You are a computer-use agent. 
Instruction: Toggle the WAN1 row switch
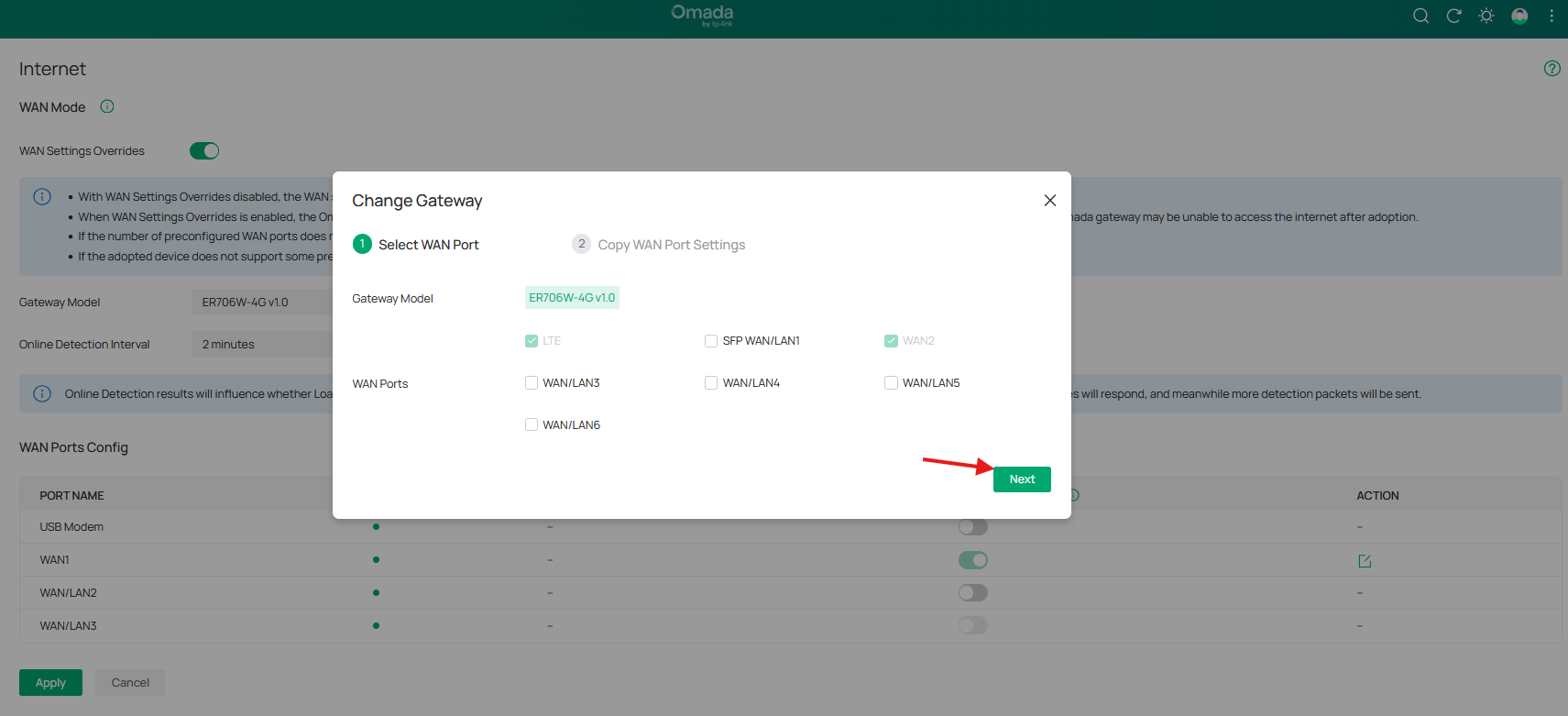point(973,560)
